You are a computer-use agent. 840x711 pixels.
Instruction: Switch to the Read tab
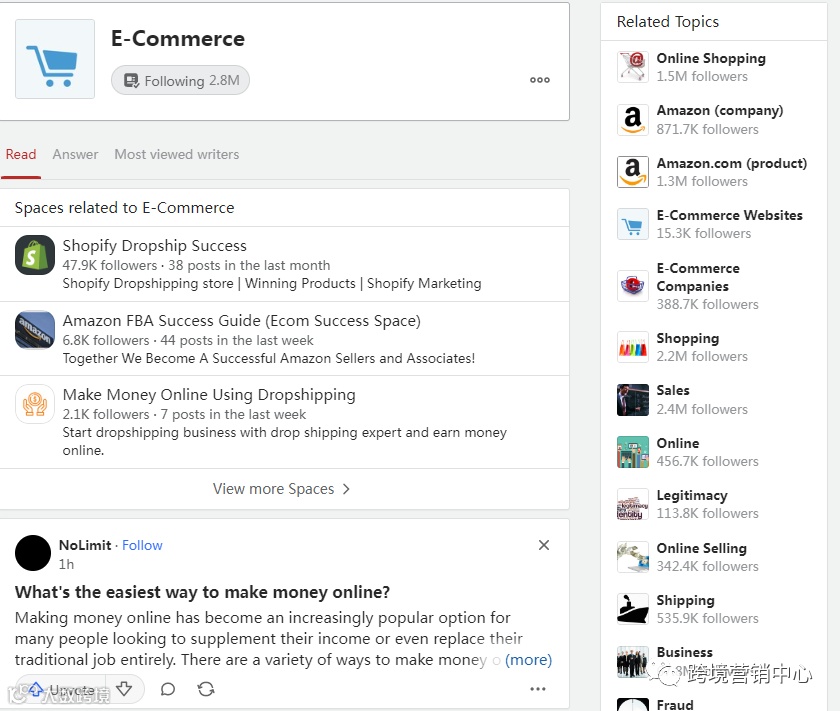(x=21, y=154)
